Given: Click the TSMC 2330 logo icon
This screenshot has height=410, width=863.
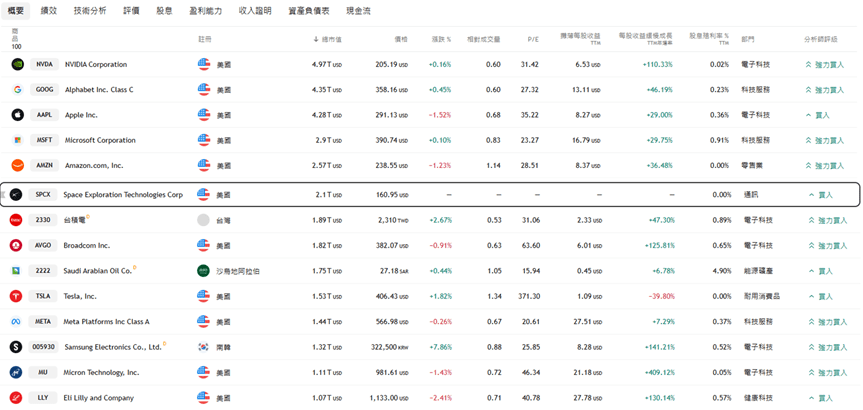Looking at the screenshot, I should pos(16,220).
